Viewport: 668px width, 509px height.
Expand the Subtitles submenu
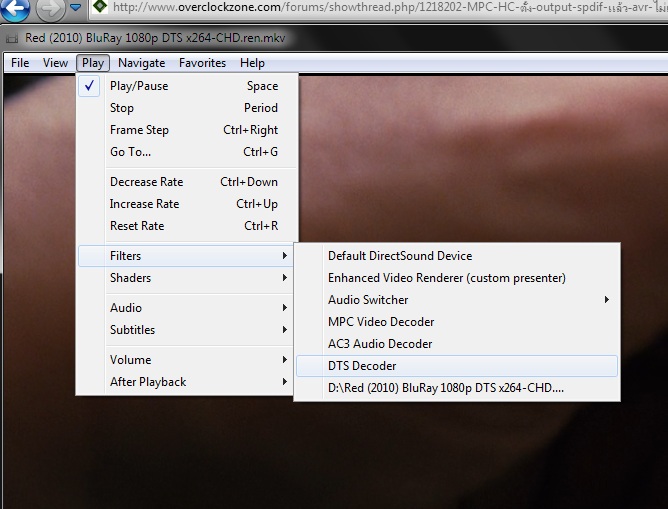click(x=186, y=330)
